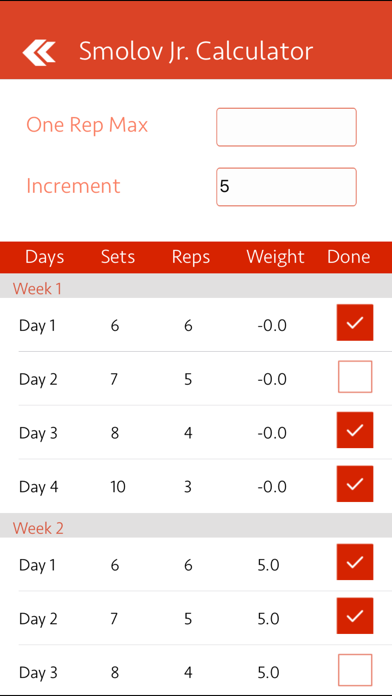Viewport: 392px width, 696px height.
Task: Check Week 2 Day 3 done checkbox
Action: click(x=355, y=670)
